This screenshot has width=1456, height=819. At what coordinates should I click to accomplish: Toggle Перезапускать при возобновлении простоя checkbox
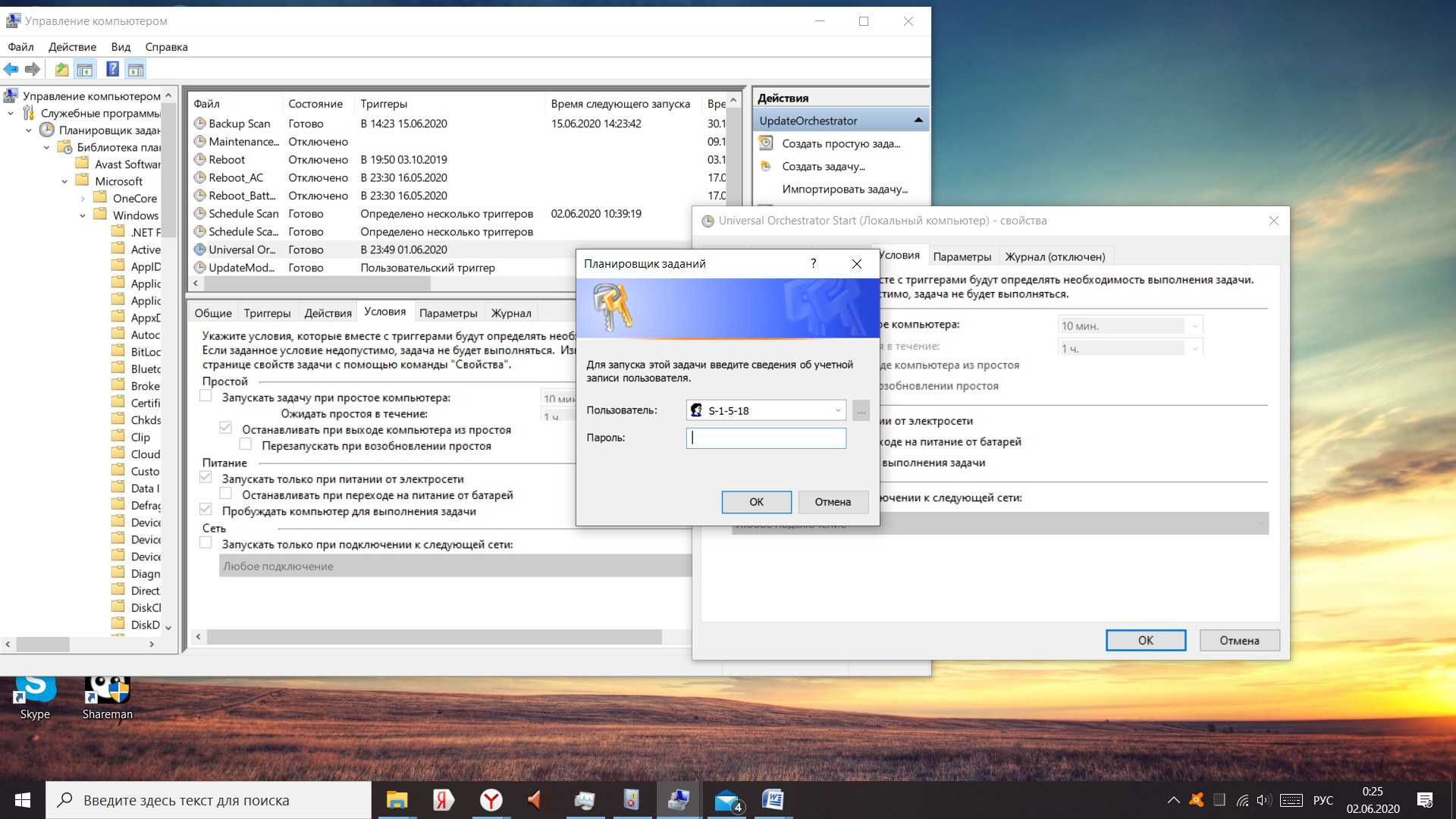click(245, 444)
